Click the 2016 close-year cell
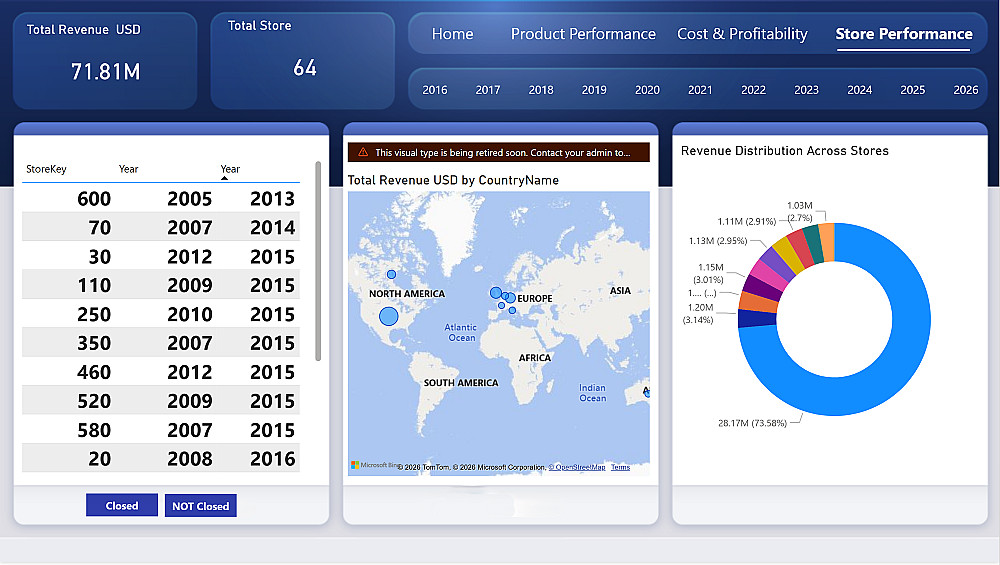Viewport: 1000px width, 565px height. 272,459
